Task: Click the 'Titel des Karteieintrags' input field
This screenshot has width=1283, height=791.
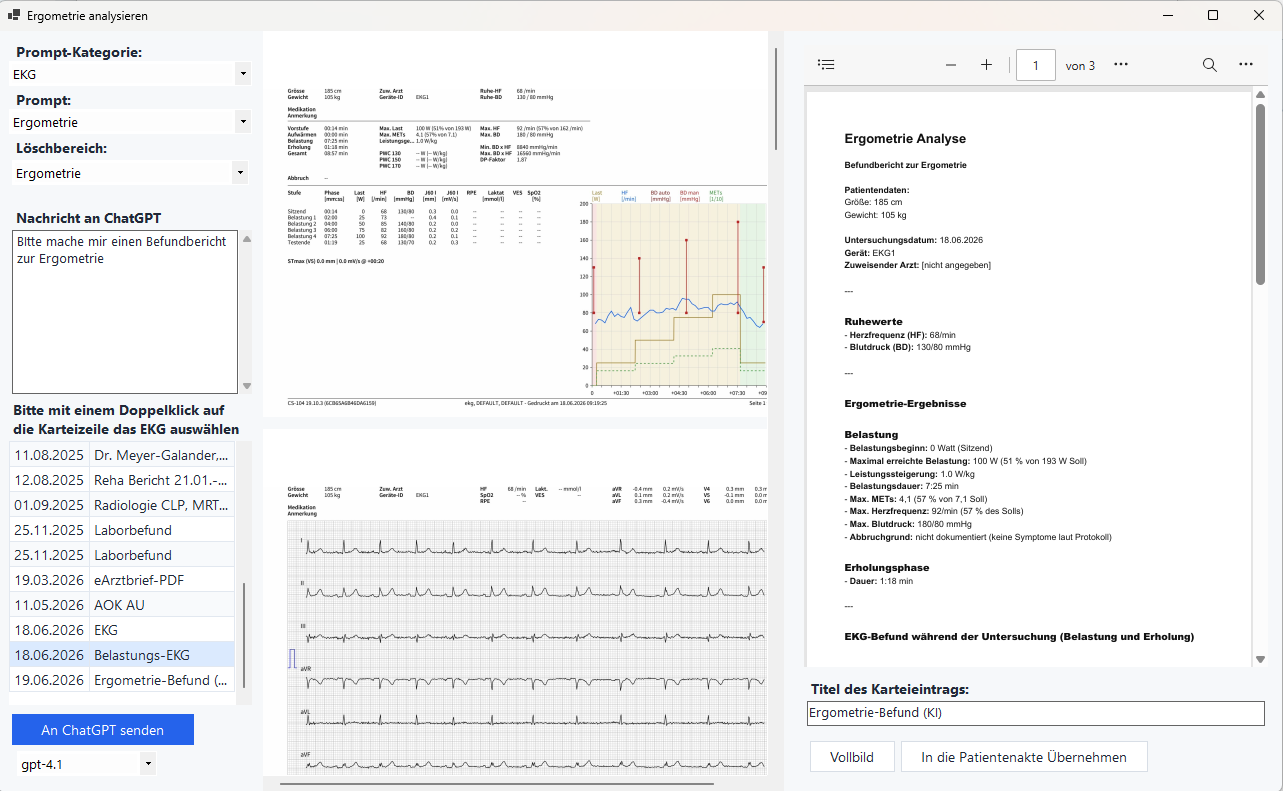Action: [1036, 713]
